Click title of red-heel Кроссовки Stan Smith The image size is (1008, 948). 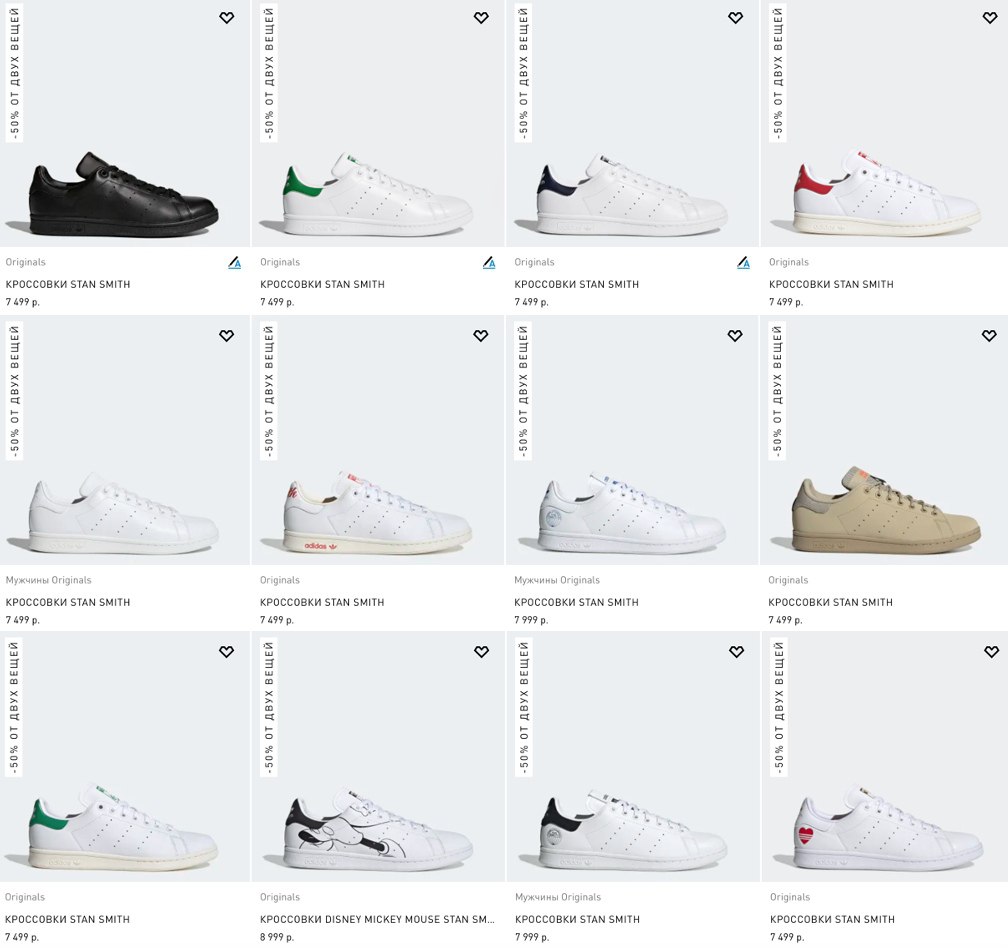tap(831, 284)
